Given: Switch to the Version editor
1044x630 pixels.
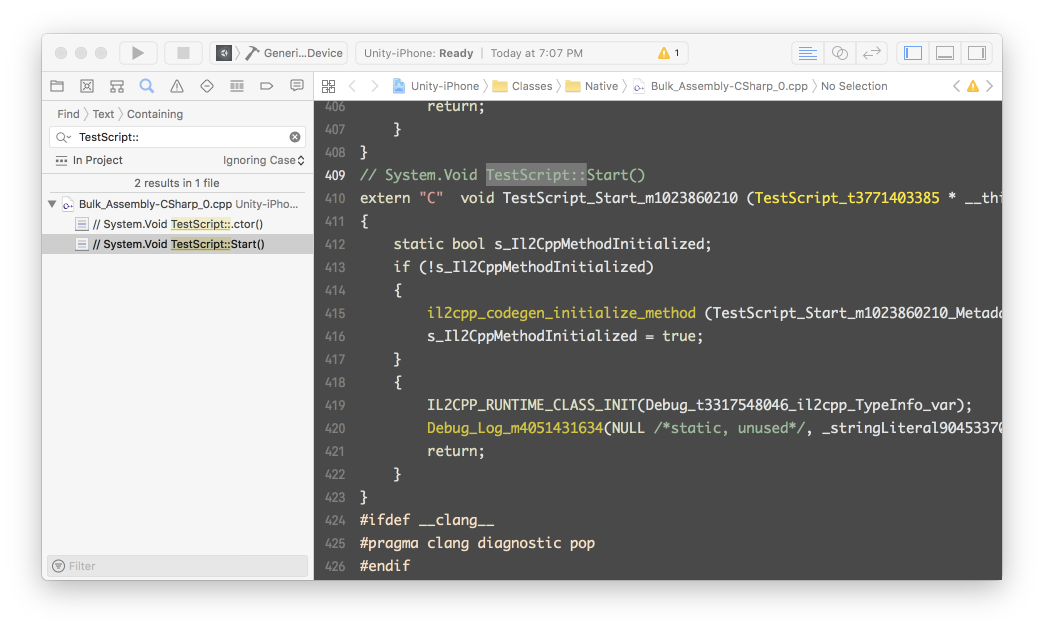Looking at the screenshot, I should click(x=872, y=53).
